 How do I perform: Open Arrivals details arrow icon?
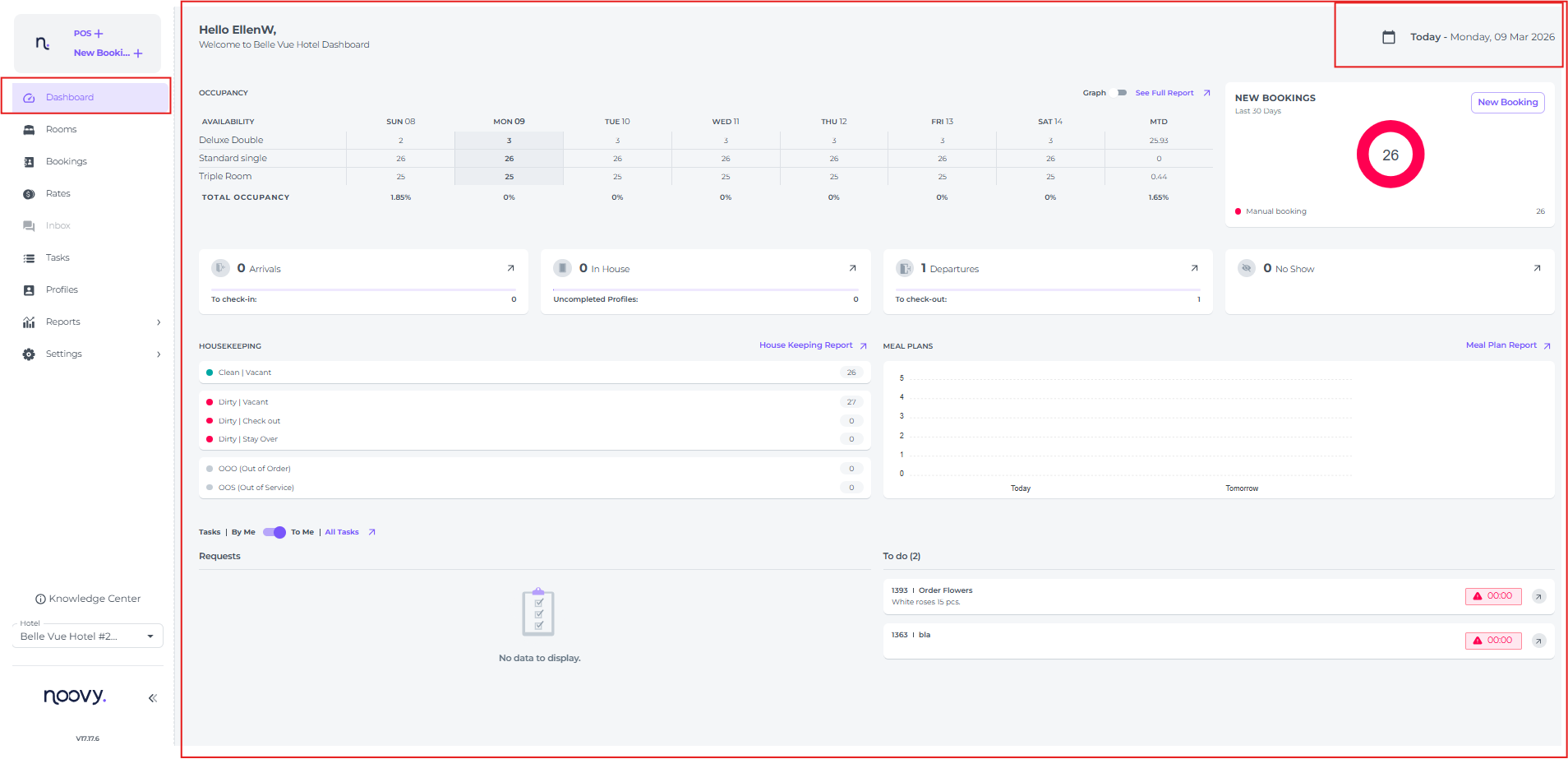point(510,268)
